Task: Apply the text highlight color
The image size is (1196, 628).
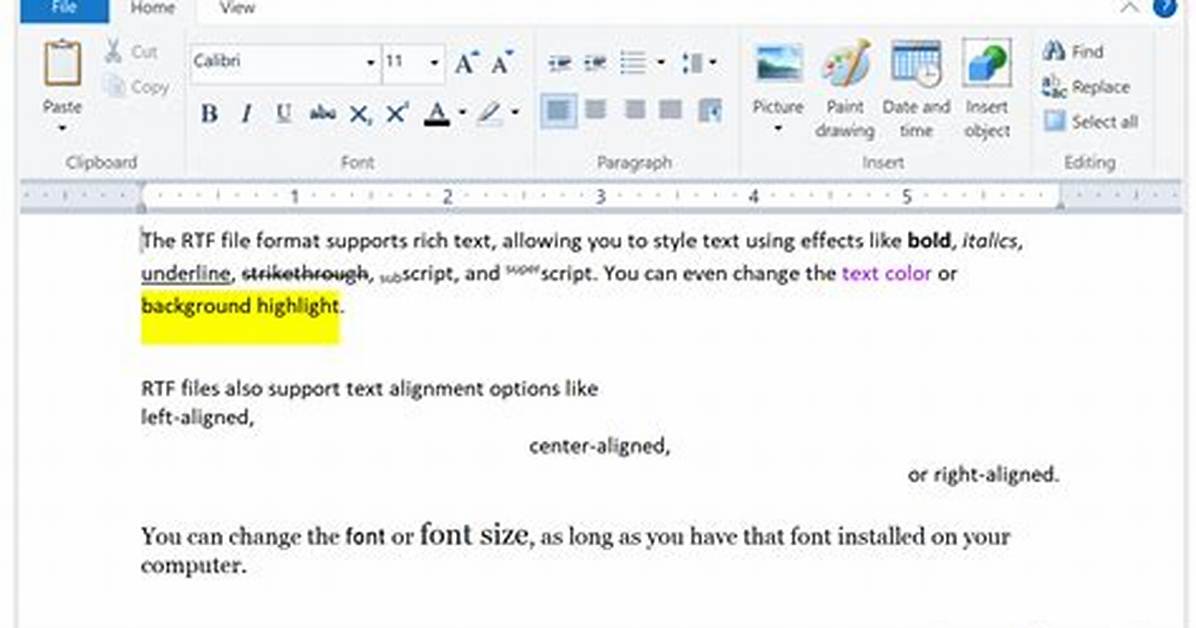Action: [490, 114]
